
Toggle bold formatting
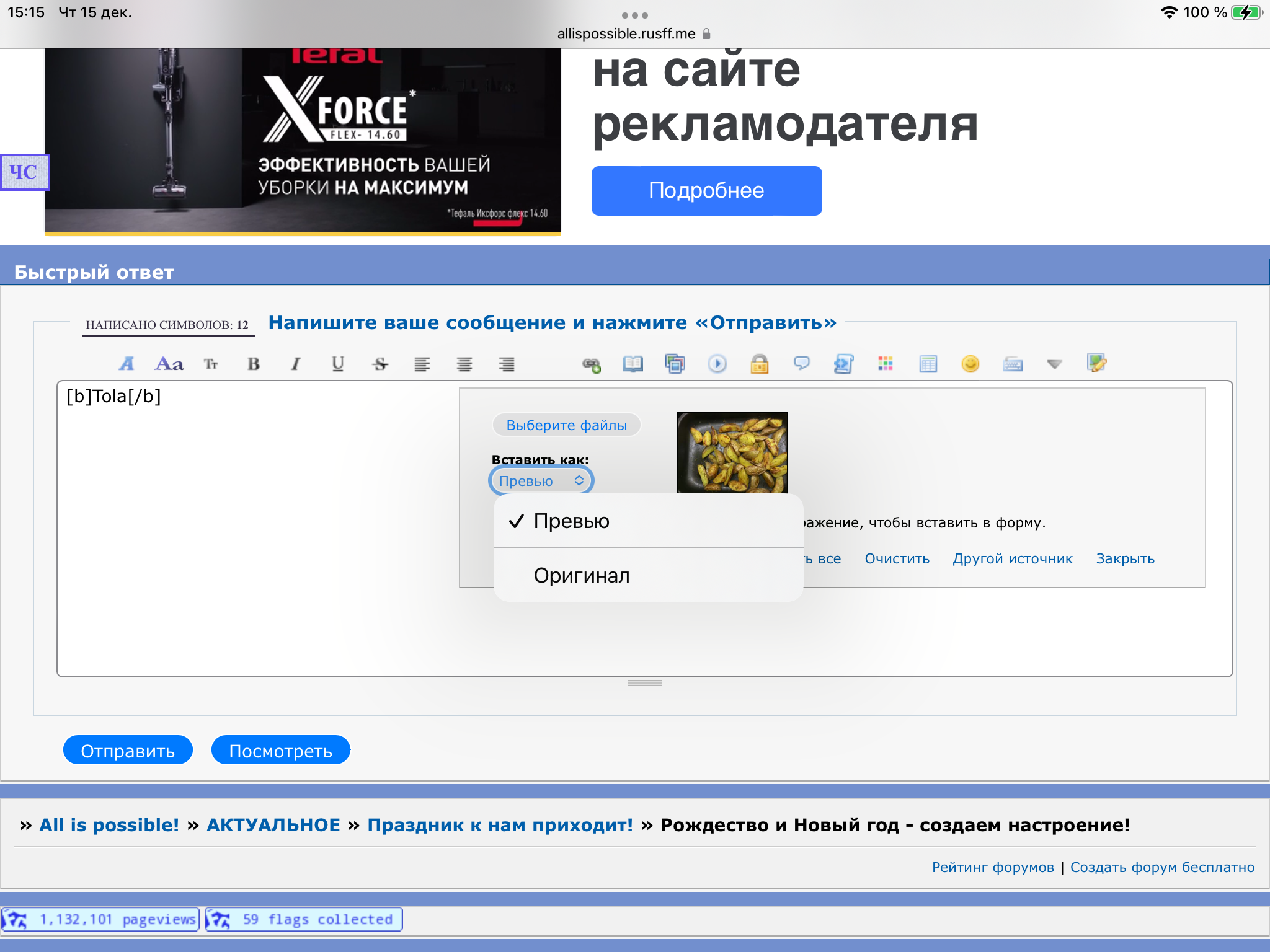[253, 364]
